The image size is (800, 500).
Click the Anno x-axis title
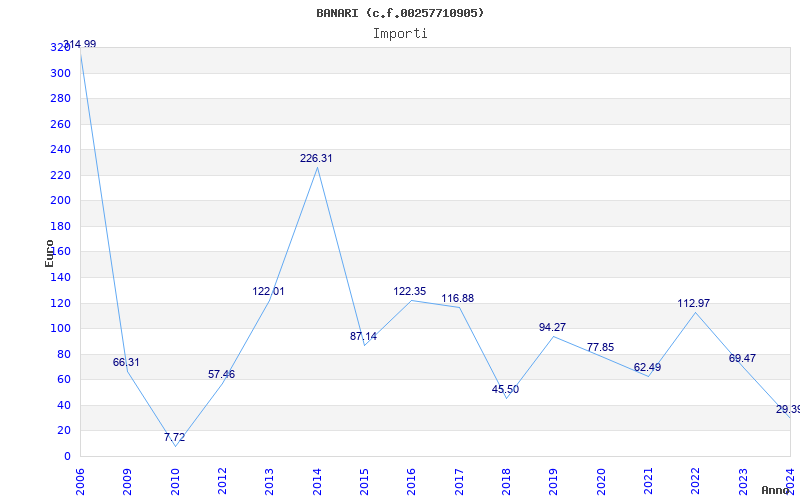pos(775,490)
